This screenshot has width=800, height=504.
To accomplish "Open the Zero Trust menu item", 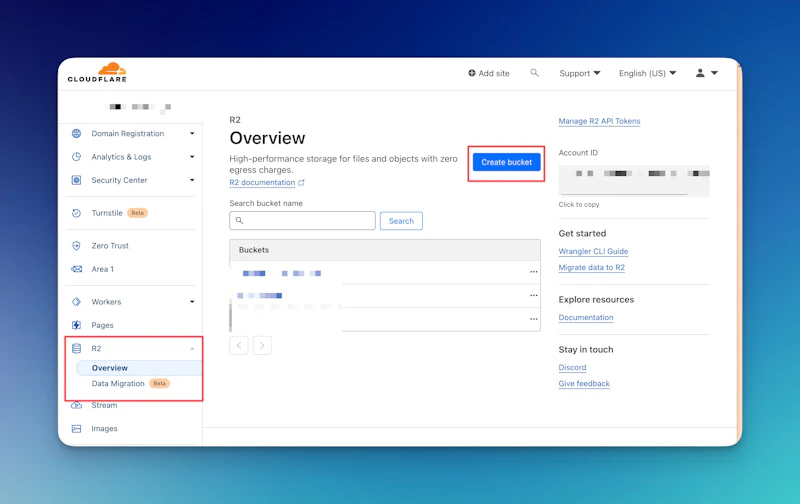I will pos(110,246).
